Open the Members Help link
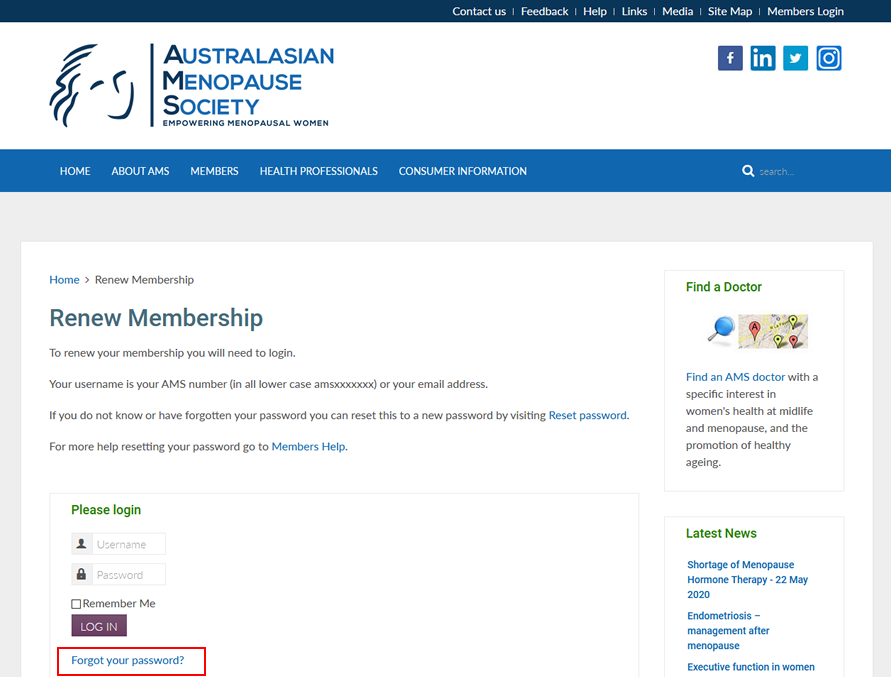 tap(309, 447)
